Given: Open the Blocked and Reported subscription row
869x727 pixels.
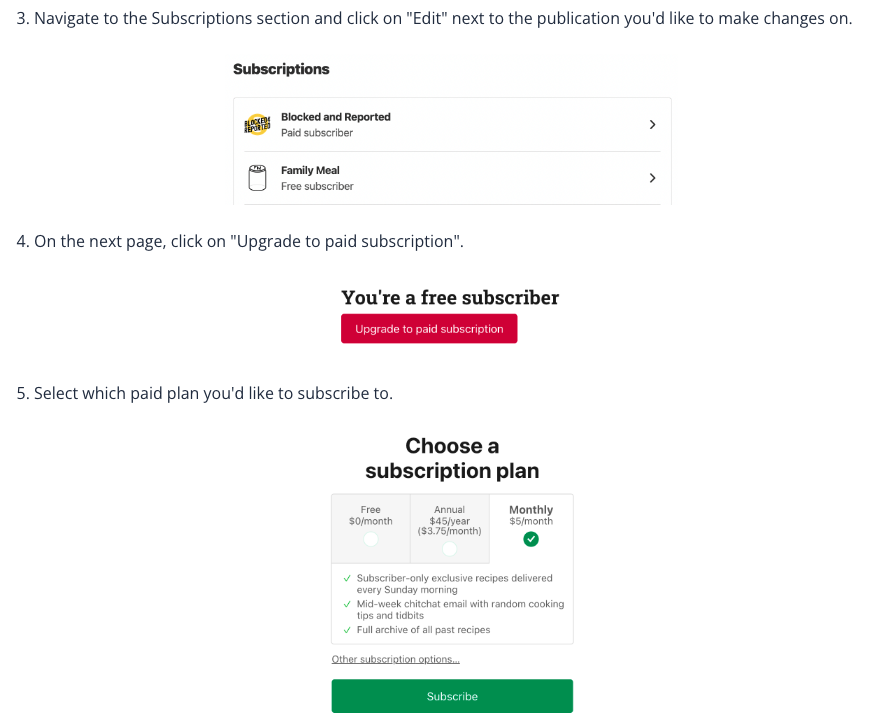Looking at the screenshot, I should [x=450, y=125].
